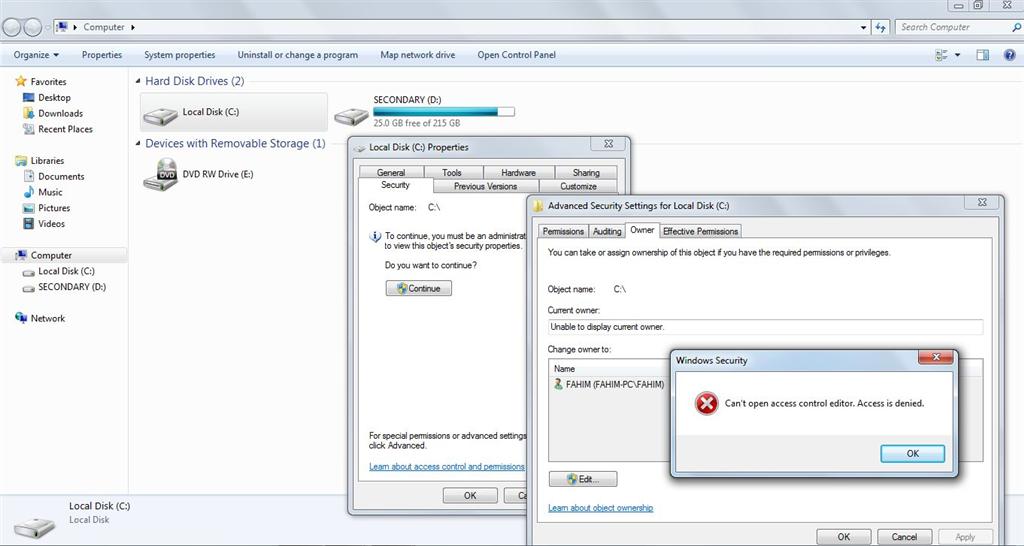Screen dimensions: 1024x546
Task: Click Properties in Explorer toolbar
Action: [x=102, y=55]
